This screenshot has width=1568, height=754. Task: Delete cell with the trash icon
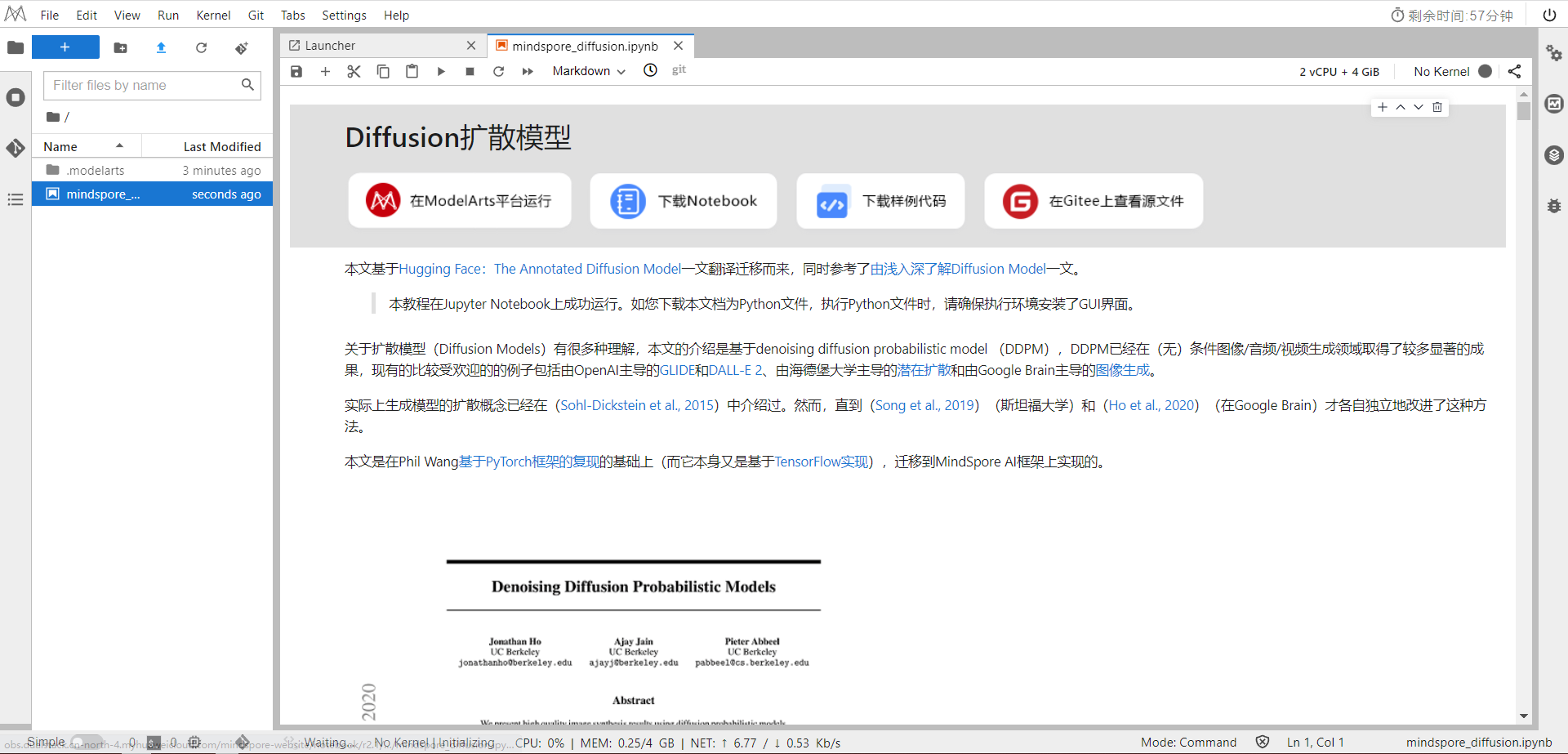(x=1437, y=107)
